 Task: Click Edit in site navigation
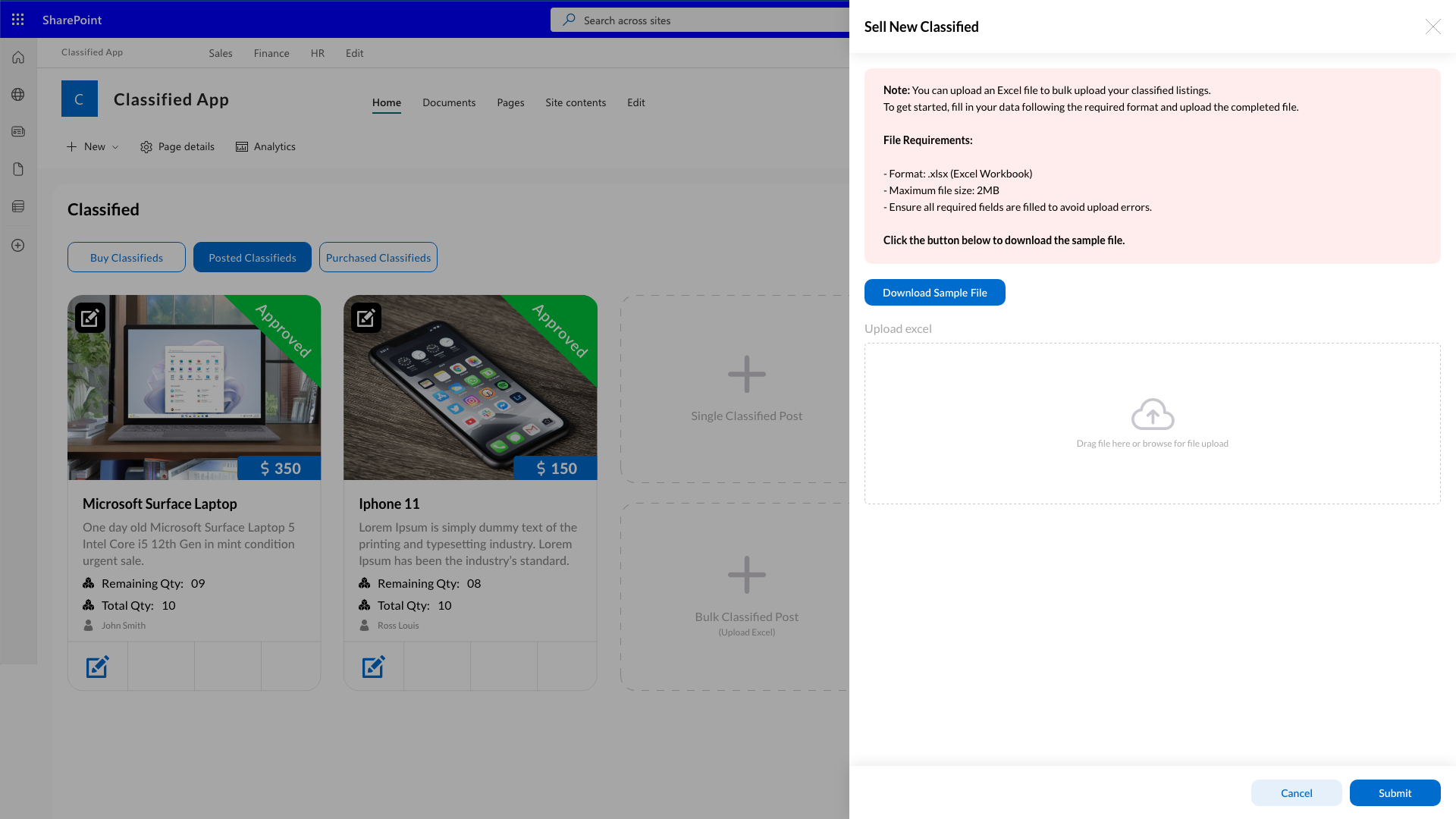[636, 102]
